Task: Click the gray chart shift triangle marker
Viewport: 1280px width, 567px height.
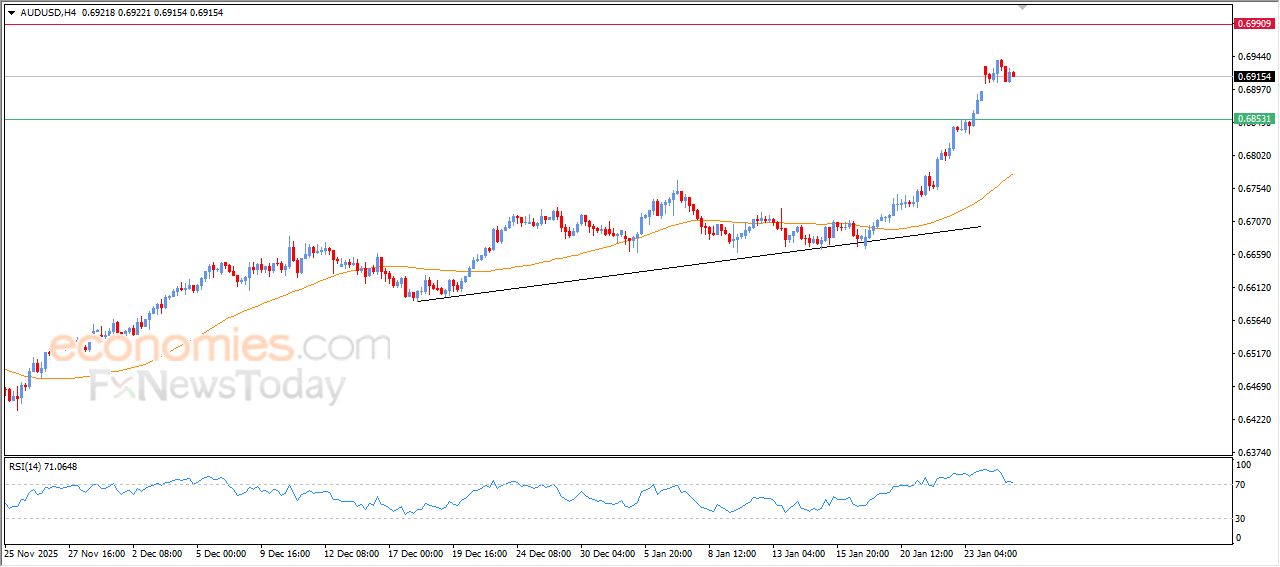Action: pyautogui.click(x=1022, y=6)
